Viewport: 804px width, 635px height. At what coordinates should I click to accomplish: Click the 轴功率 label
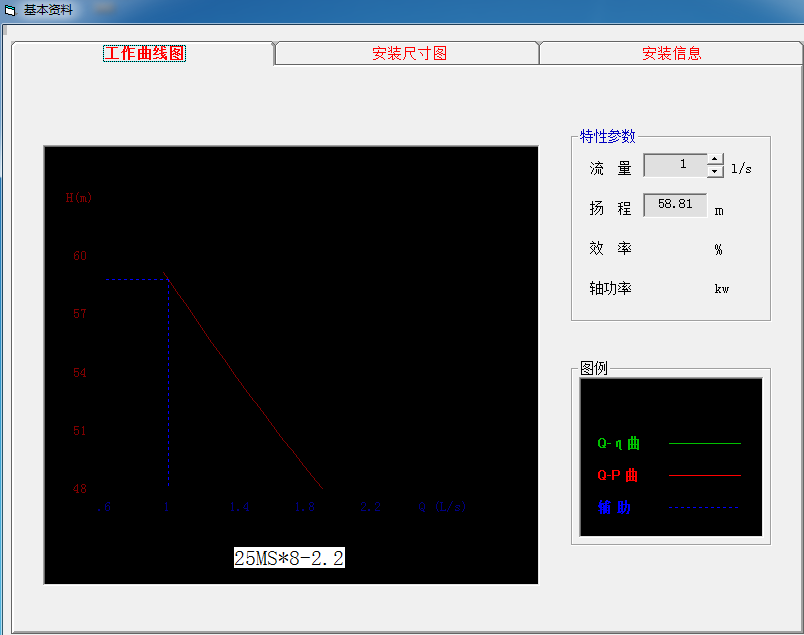click(x=610, y=288)
